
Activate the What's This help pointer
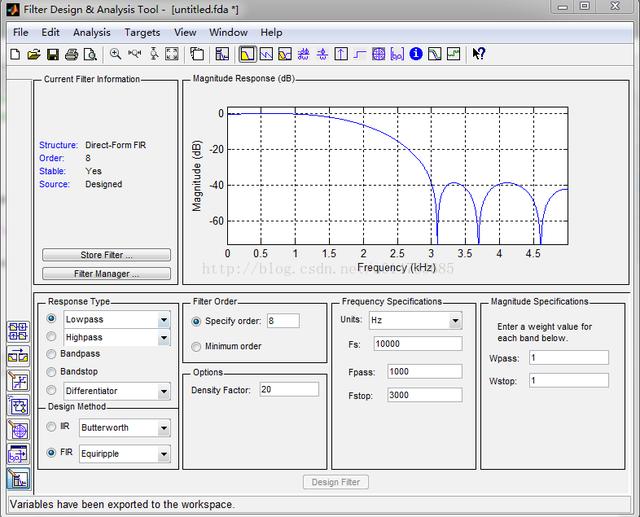[478, 54]
